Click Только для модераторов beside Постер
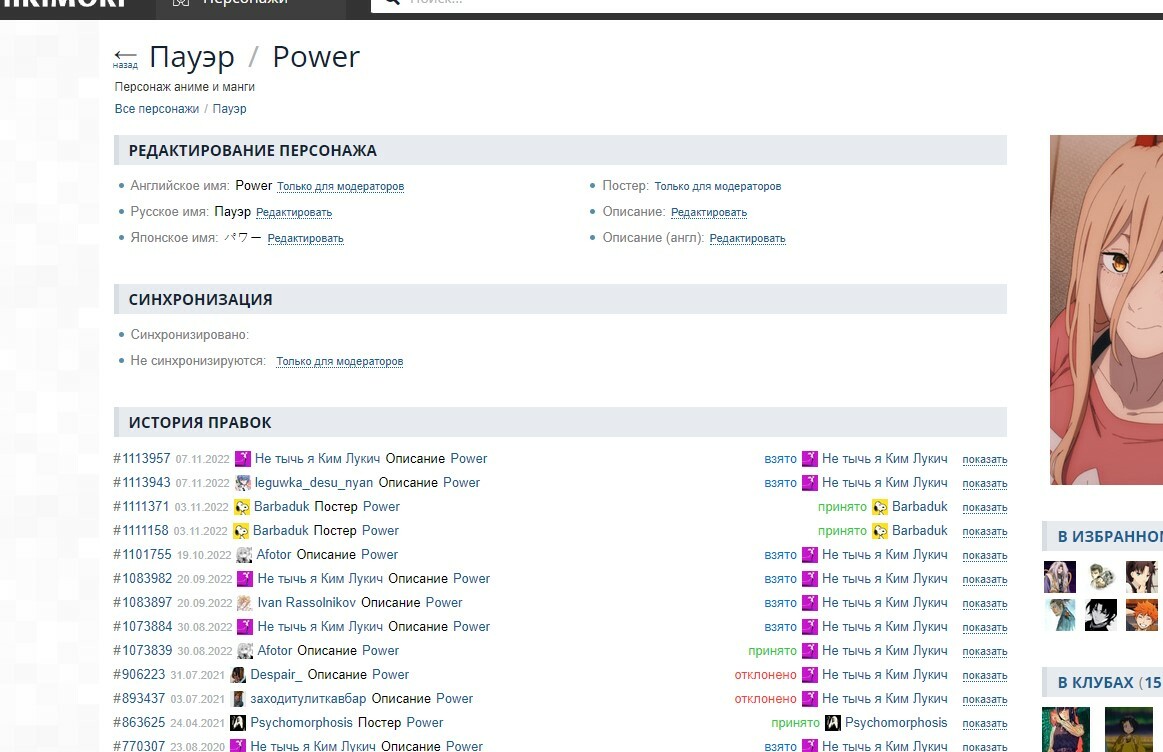 [717, 187]
